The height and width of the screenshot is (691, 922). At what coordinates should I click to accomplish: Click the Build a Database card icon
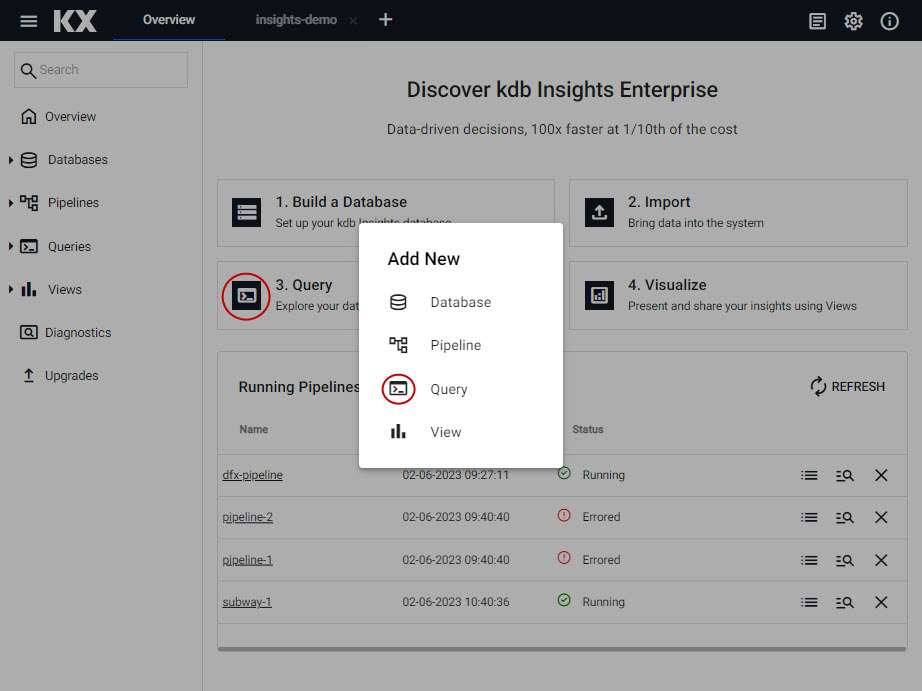[x=246, y=212]
